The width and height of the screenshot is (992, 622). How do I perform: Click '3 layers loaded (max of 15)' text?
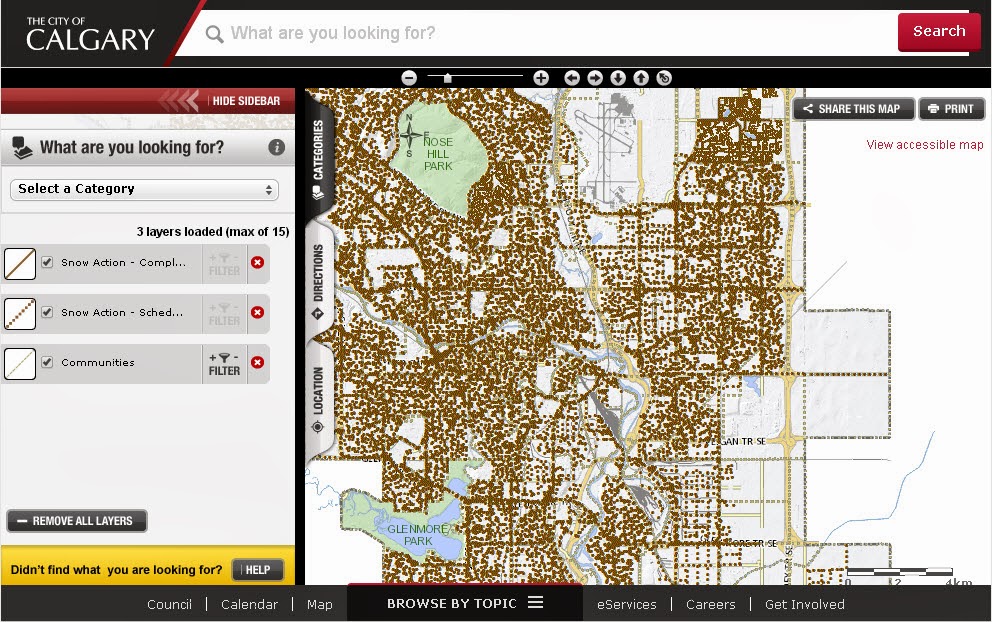pyautogui.click(x=213, y=232)
